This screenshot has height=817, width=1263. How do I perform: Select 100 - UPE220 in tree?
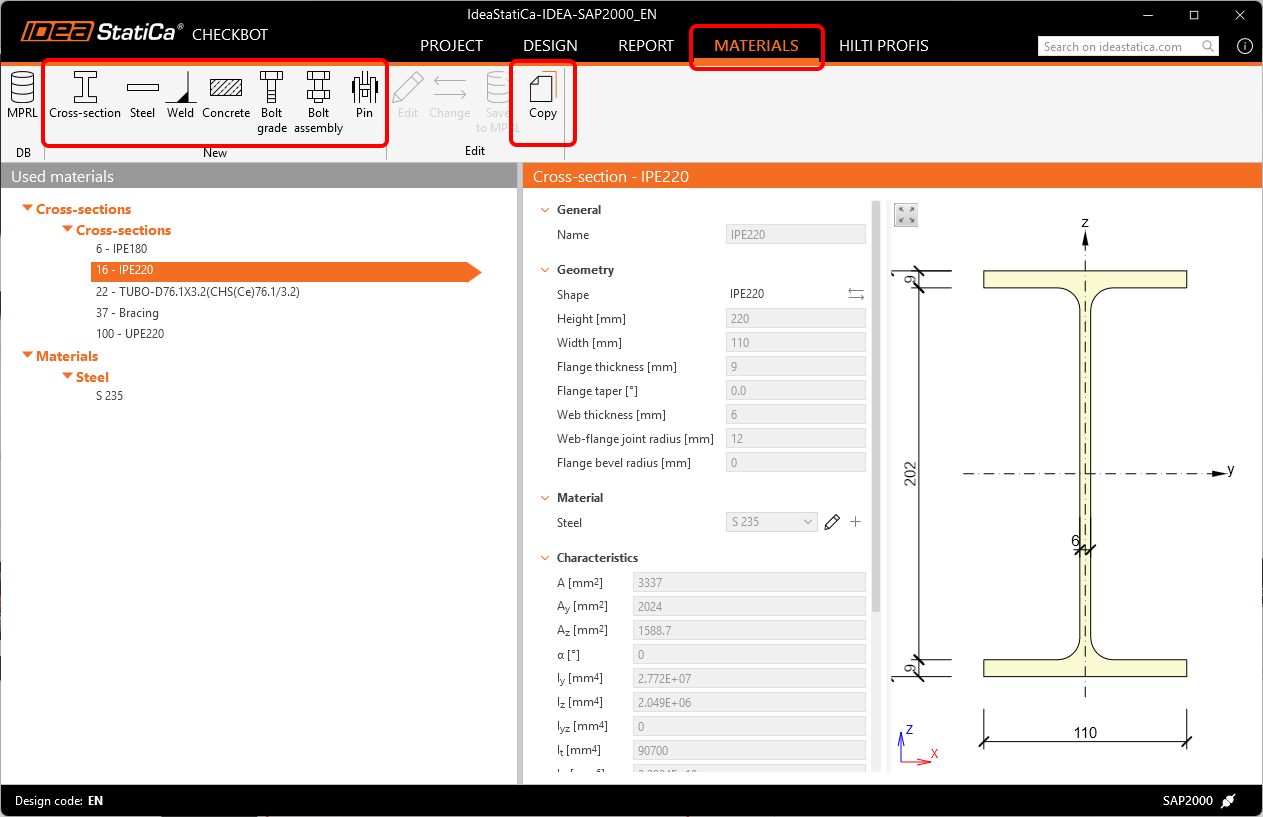[130, 334]
